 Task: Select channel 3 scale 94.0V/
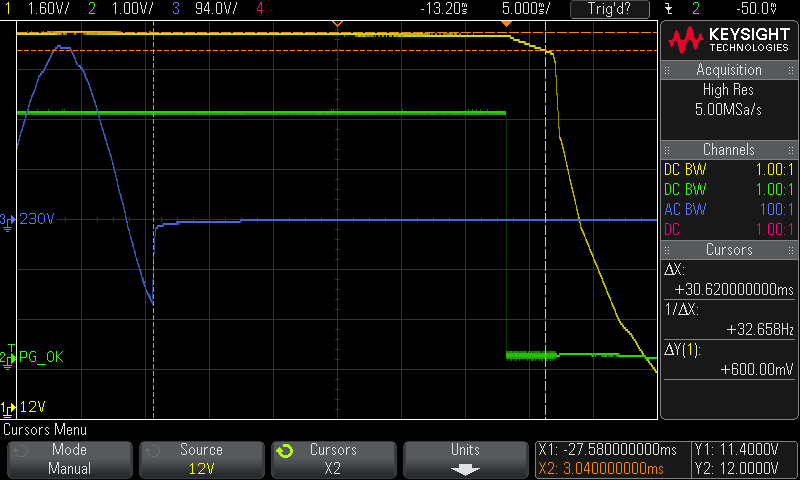pos(216,8)
